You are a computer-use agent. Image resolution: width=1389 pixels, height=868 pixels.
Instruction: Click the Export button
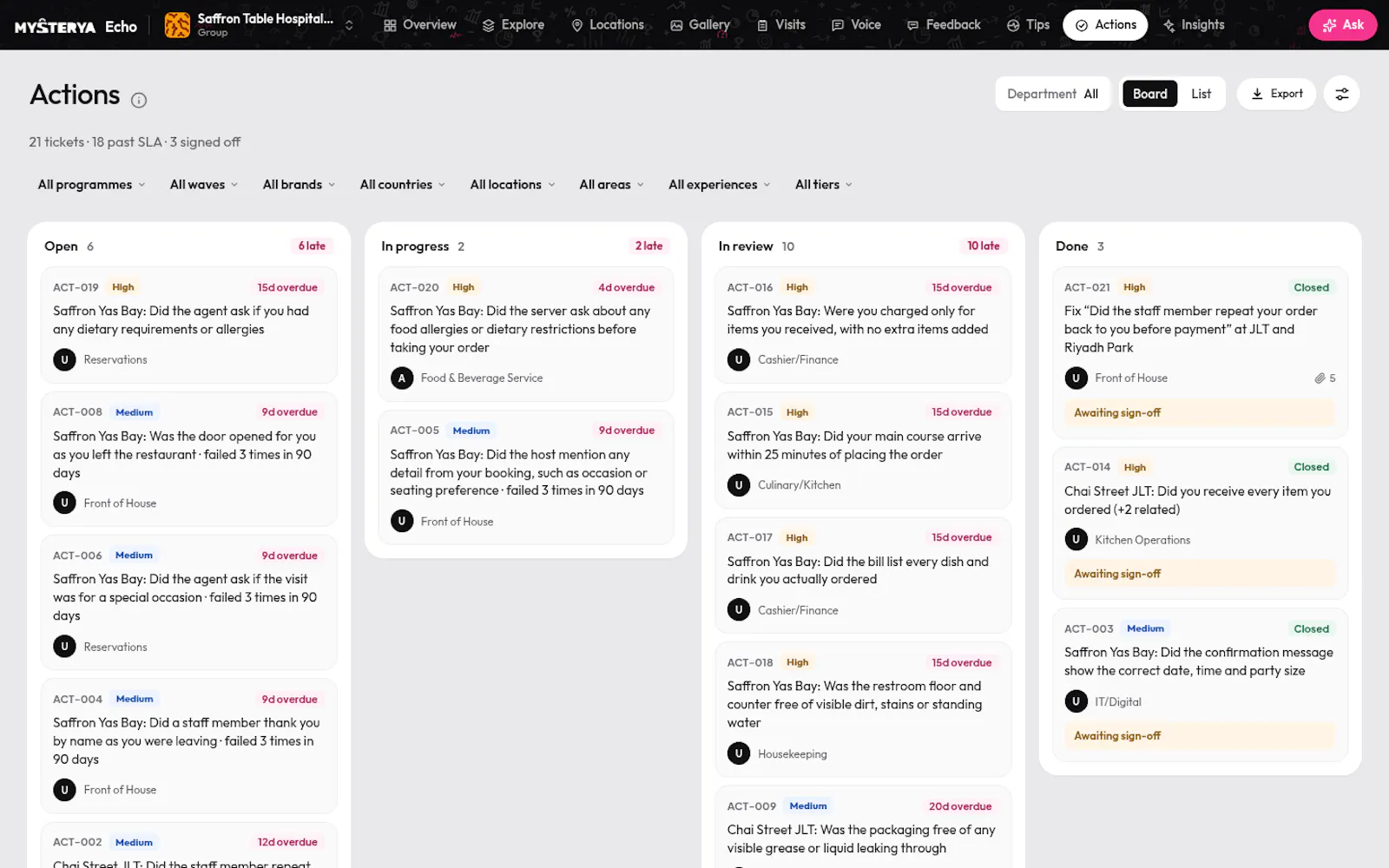coord(1276,94)
